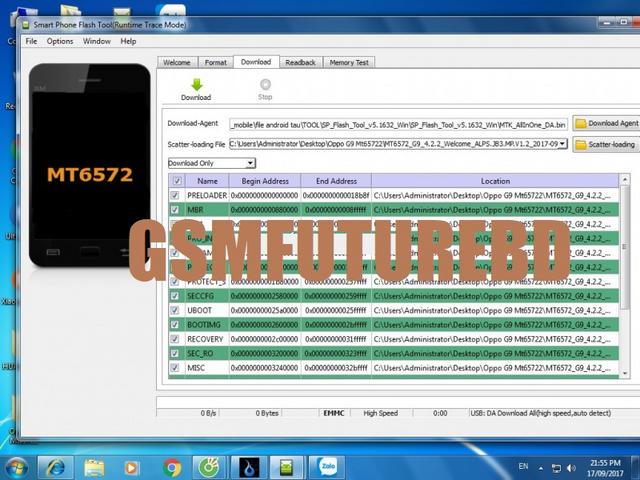Open the Help menu

pos(128,41)
